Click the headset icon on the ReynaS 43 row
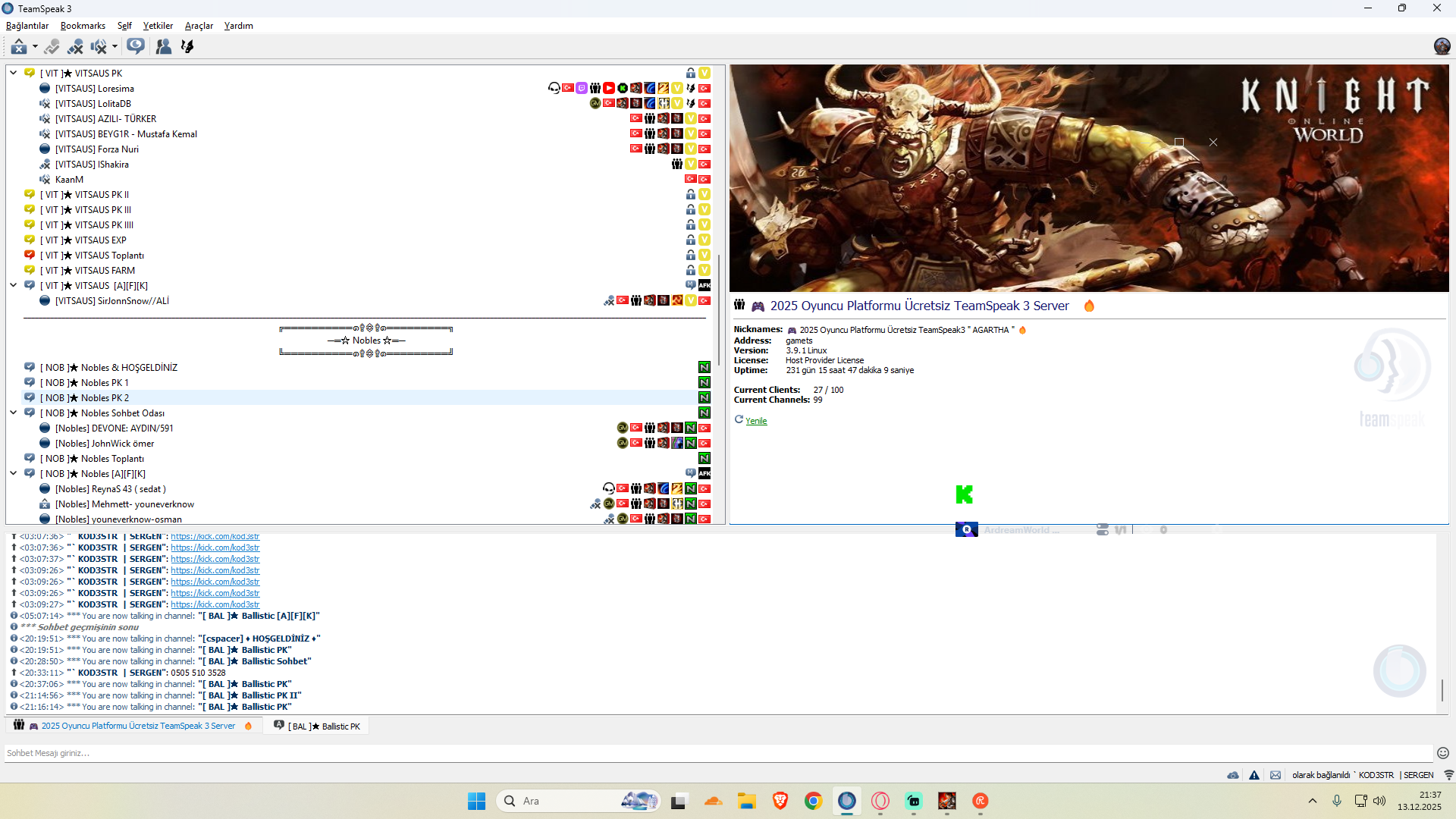This screenshot has width=1456, height=819. [x=609, y=489]
